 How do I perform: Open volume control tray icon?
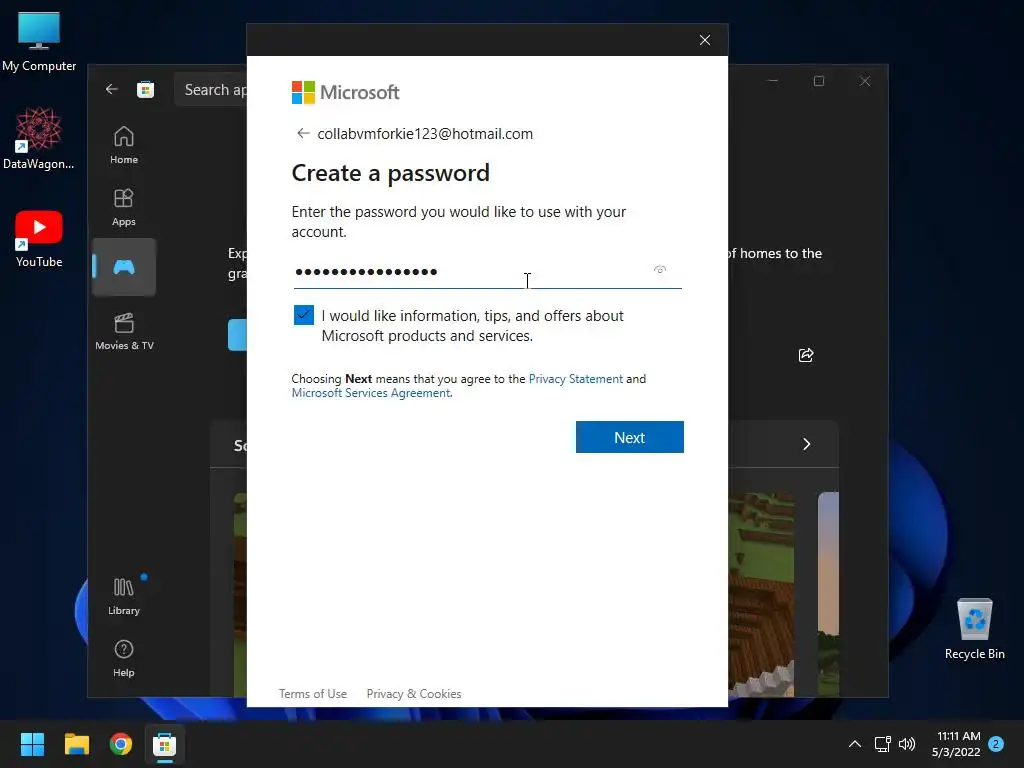click(x=907, y=744)
